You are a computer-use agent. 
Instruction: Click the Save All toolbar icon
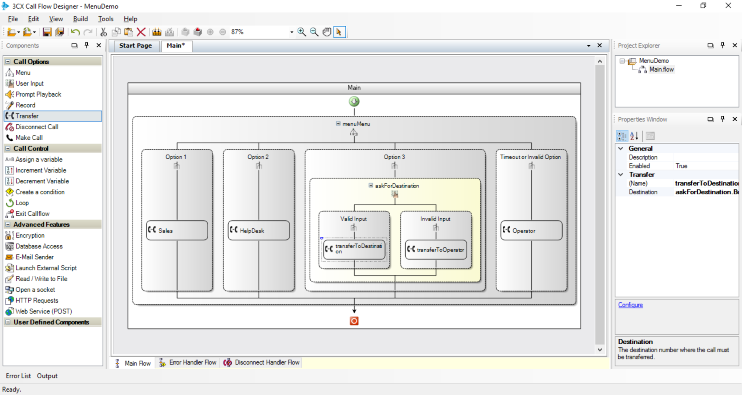tap(60, 32)
